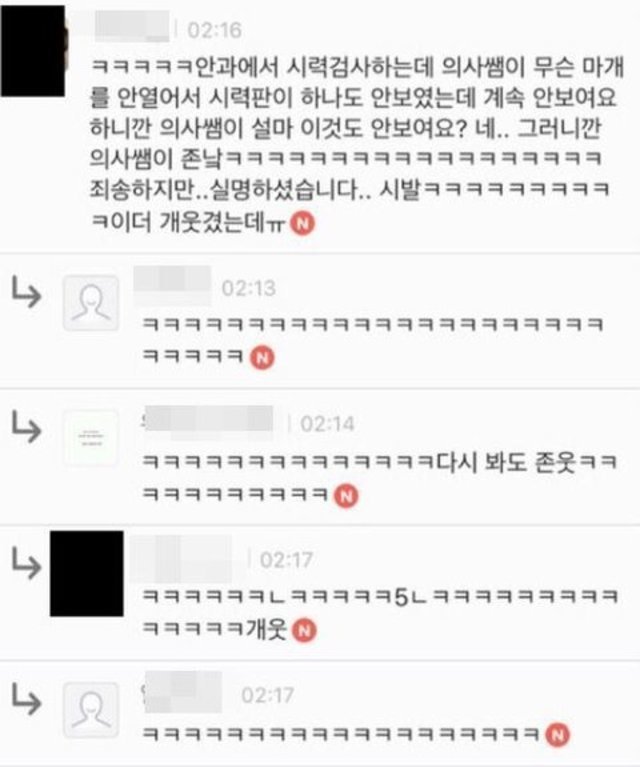
Task: Open the black profile picture of the original poster
Action: (x=33, y=51)
